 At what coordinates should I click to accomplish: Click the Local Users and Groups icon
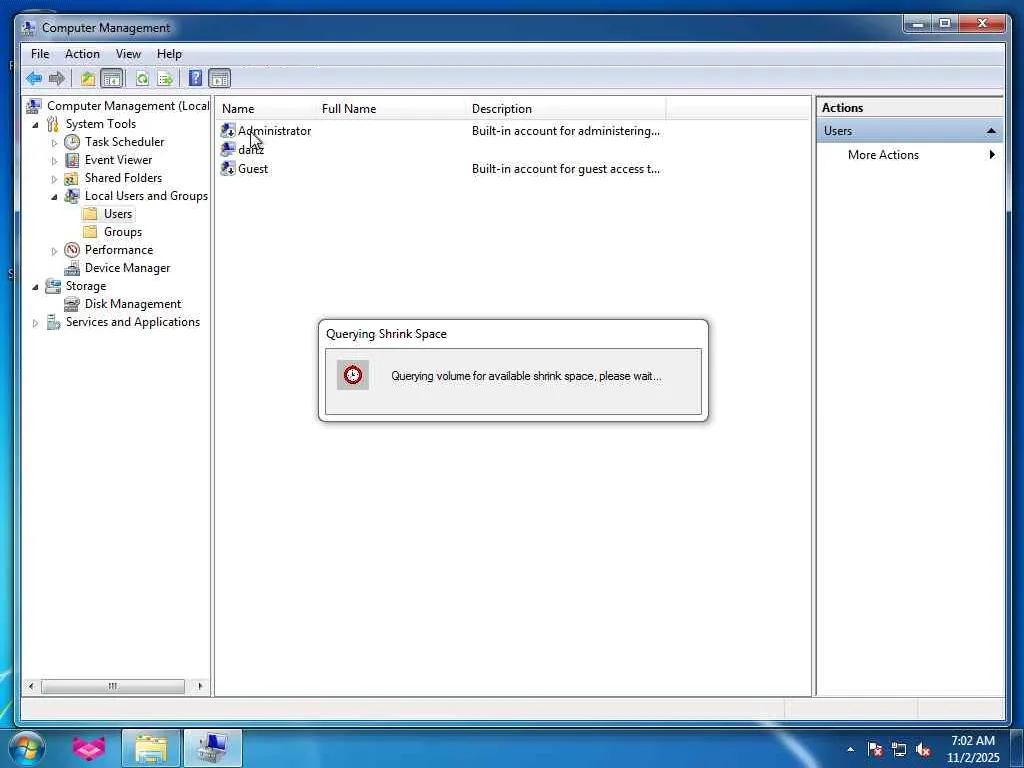(72, 196)
